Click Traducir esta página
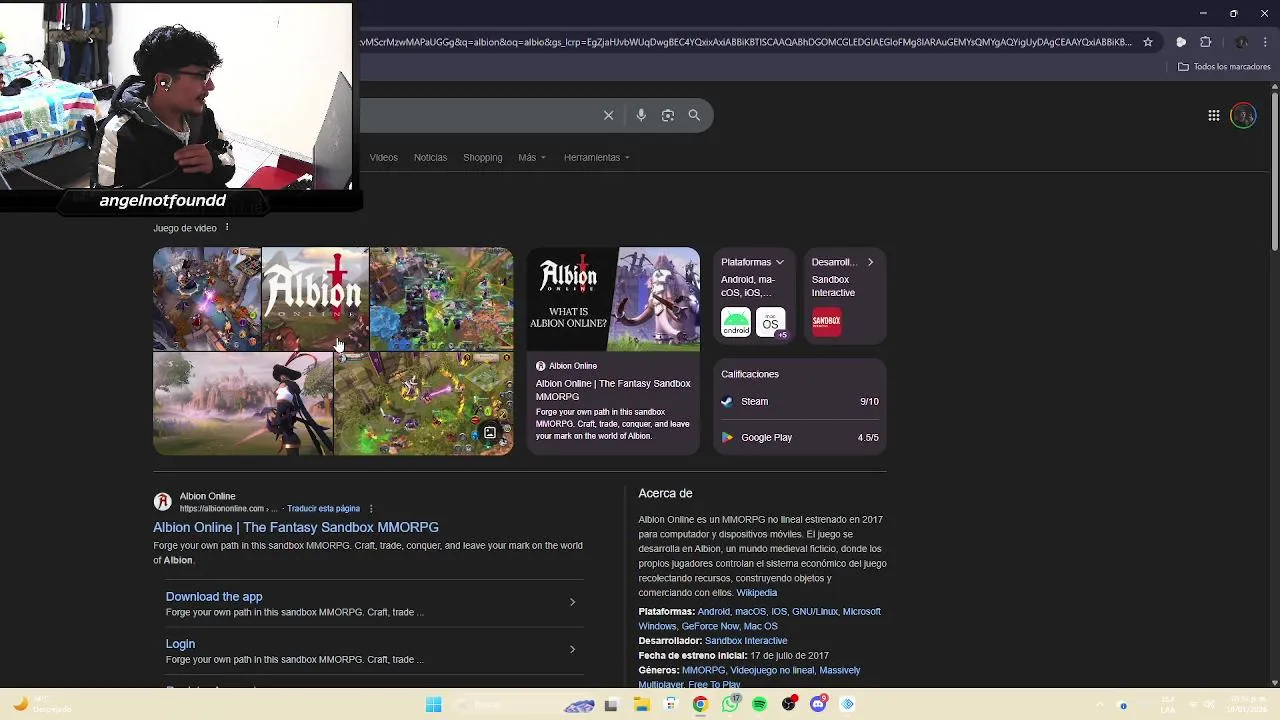Screen dimensions: 1280x720 [323, 509]
